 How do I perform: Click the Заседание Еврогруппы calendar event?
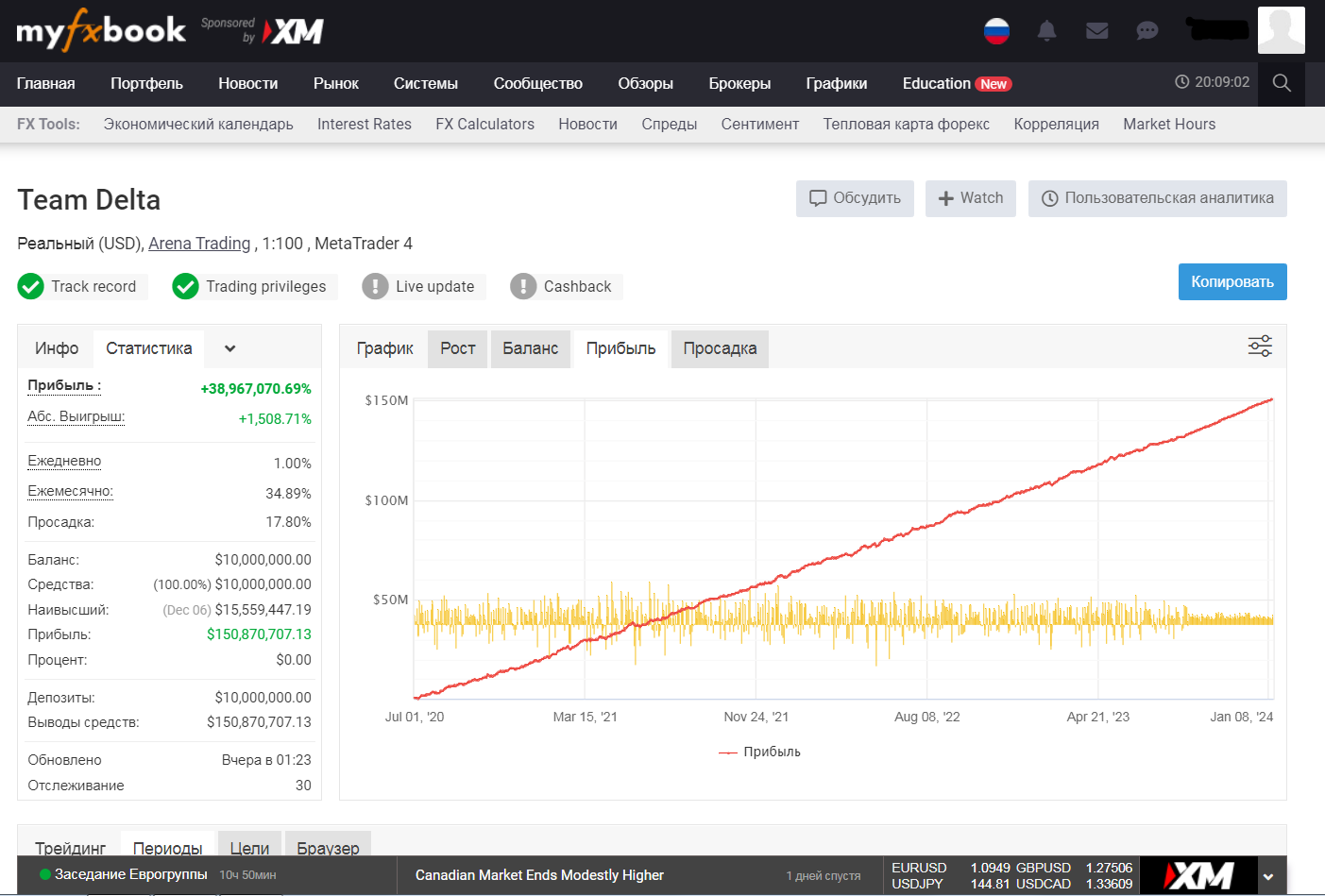(x=131, y=874)
